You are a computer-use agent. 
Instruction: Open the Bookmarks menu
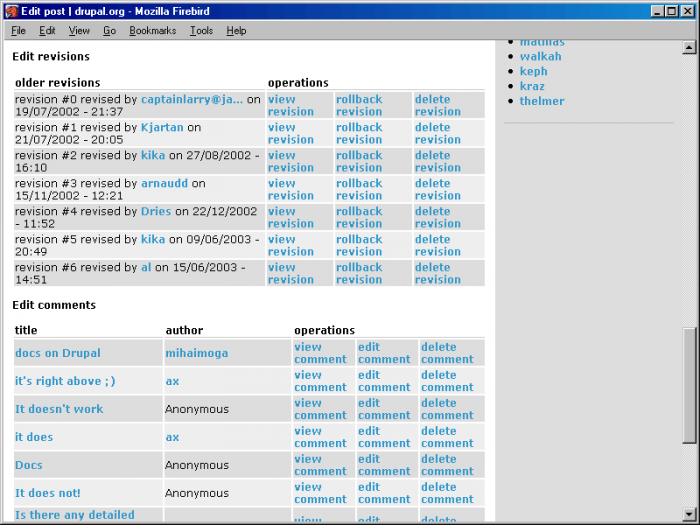[153, 31]
